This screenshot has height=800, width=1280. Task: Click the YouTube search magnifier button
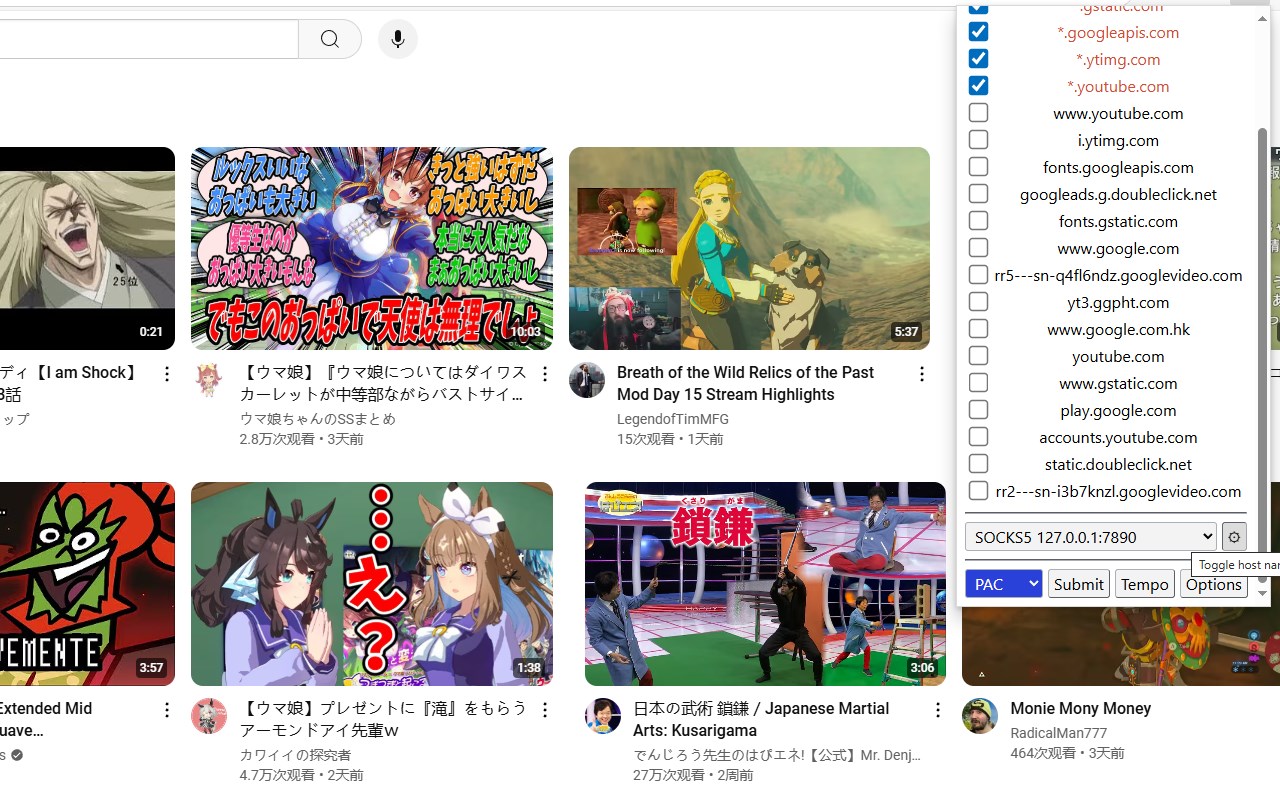tap(330, 39)
